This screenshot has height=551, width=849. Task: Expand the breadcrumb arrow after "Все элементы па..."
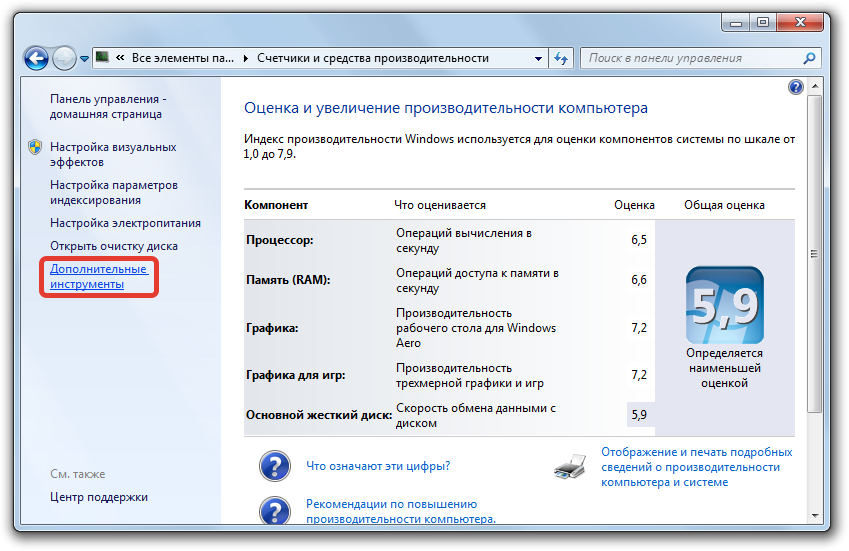[246, 58]
